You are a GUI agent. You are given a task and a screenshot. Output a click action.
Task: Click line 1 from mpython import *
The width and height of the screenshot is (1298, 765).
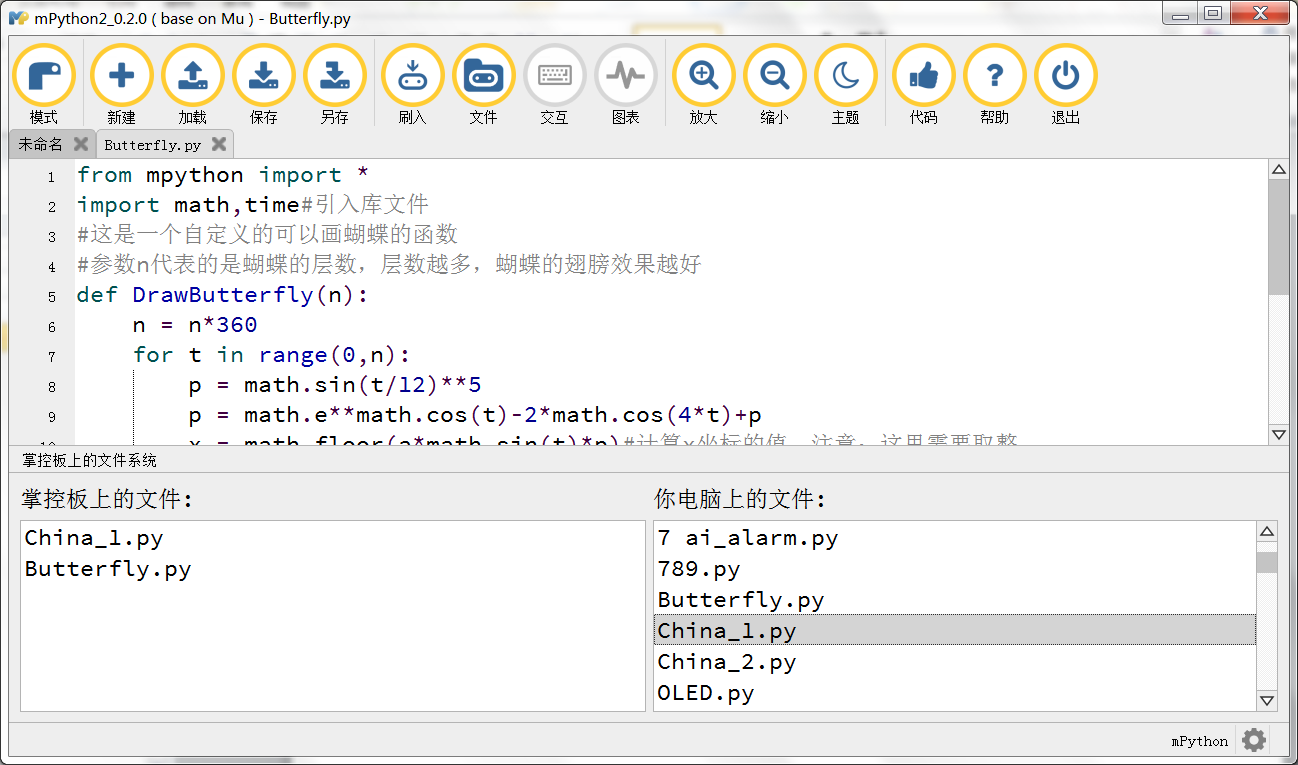[x=223, y=175]
